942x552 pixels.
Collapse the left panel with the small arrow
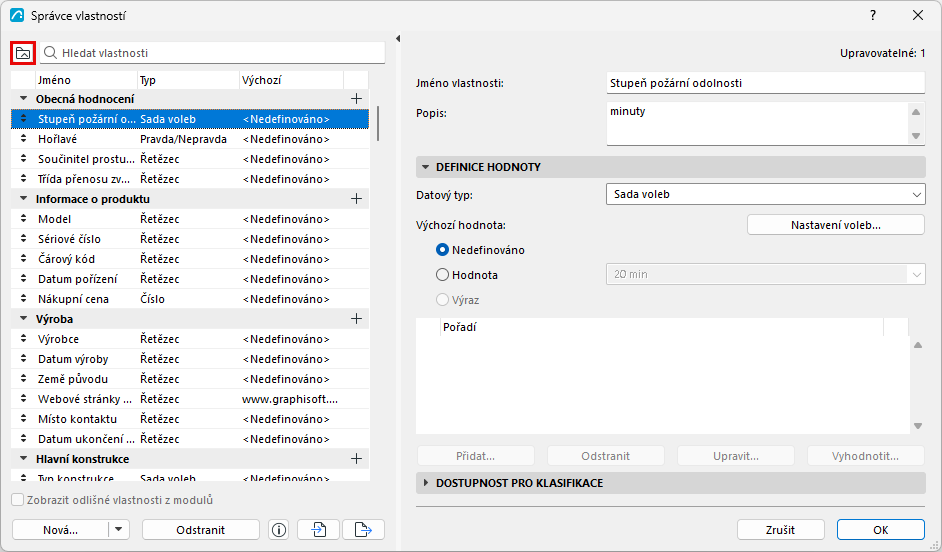point(398,39)
